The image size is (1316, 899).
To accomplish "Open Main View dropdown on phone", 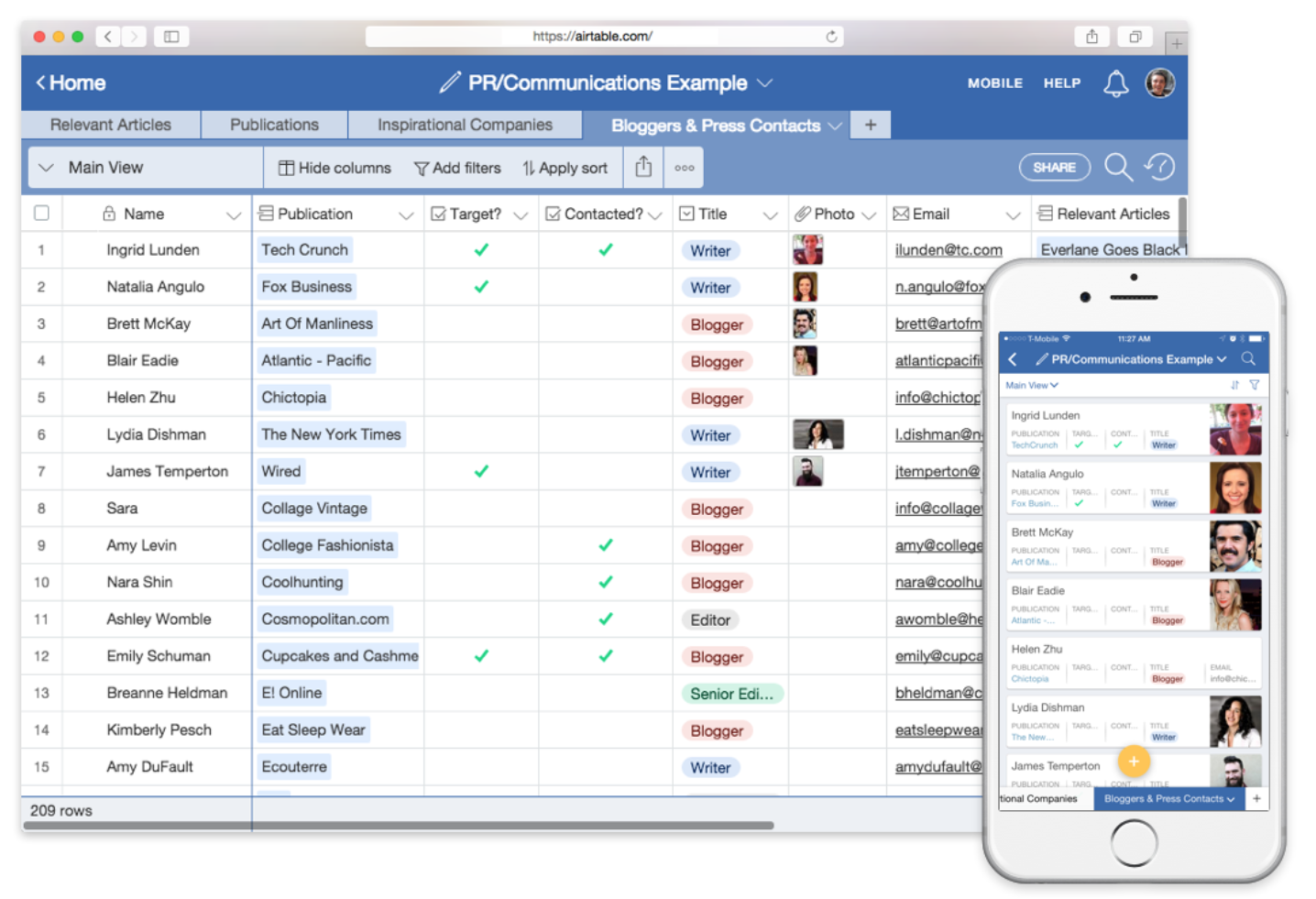I will [x=1032, y=385].
